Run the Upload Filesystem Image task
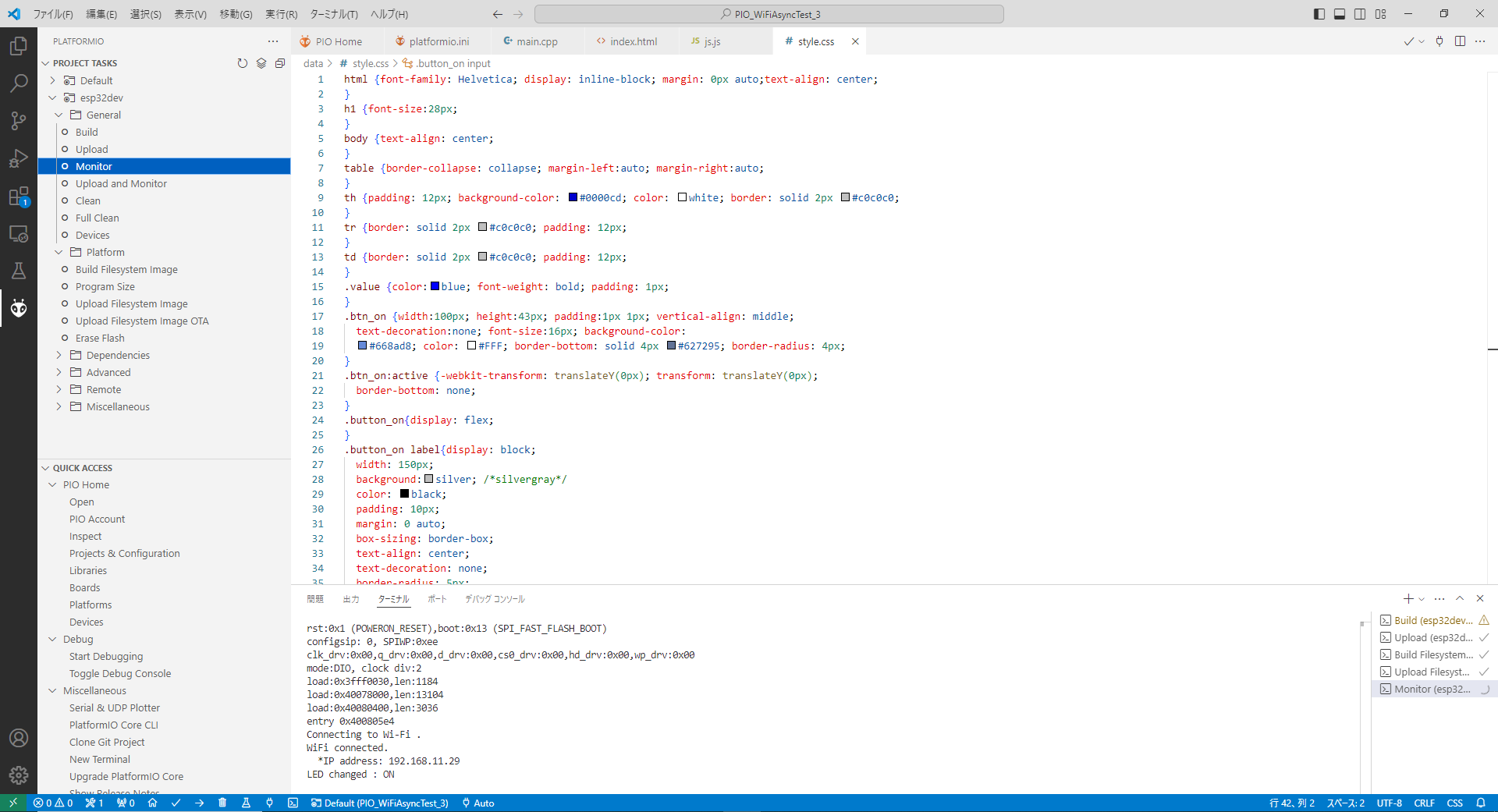Image resolution: width=1498 pixels, height=812 pixels. click(131, 303)
